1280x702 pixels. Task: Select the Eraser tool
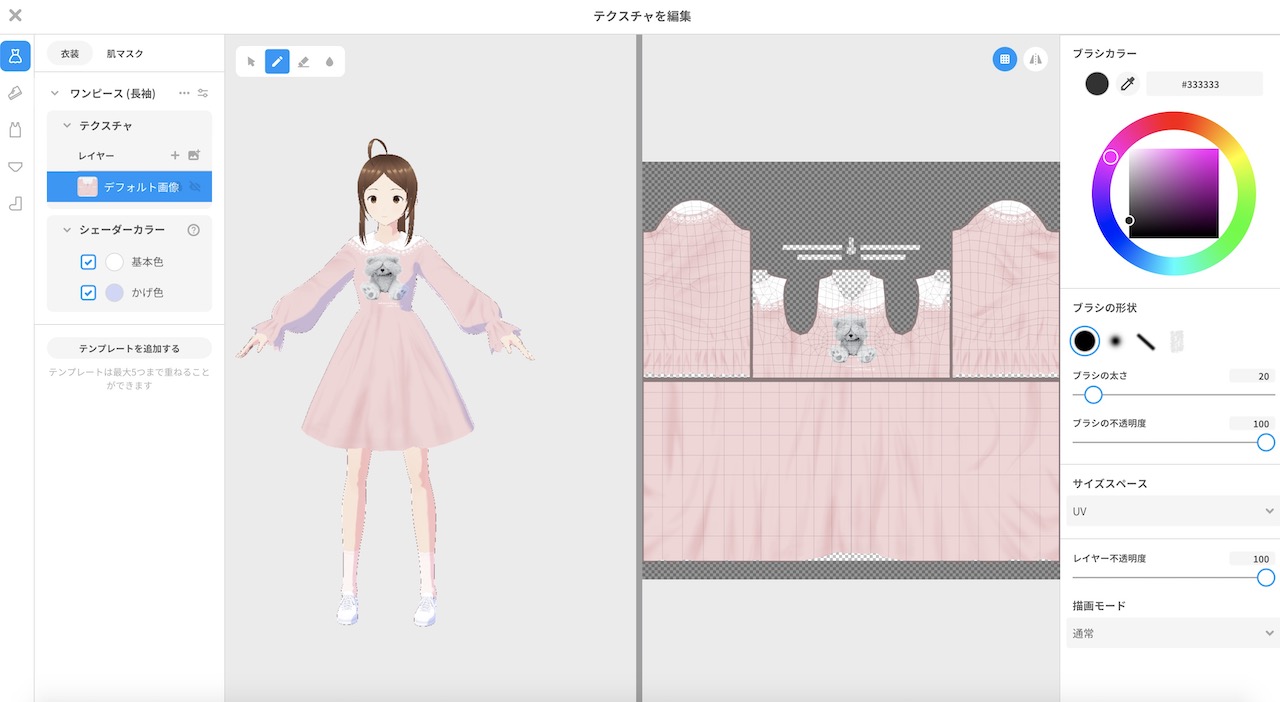[303, 60]
